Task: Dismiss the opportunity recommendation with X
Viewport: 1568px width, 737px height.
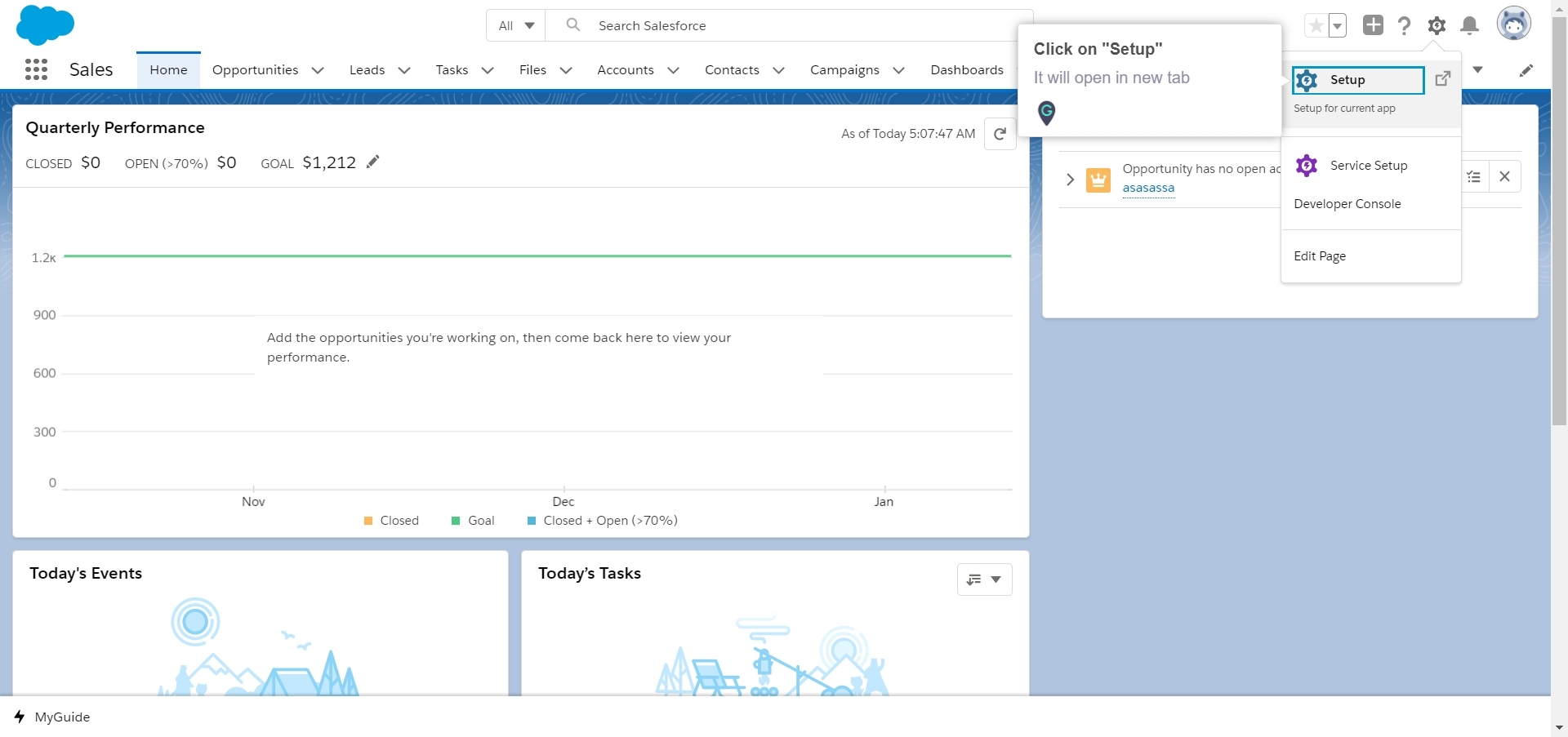Action: pyautogui.click(x=1504, y=176)
